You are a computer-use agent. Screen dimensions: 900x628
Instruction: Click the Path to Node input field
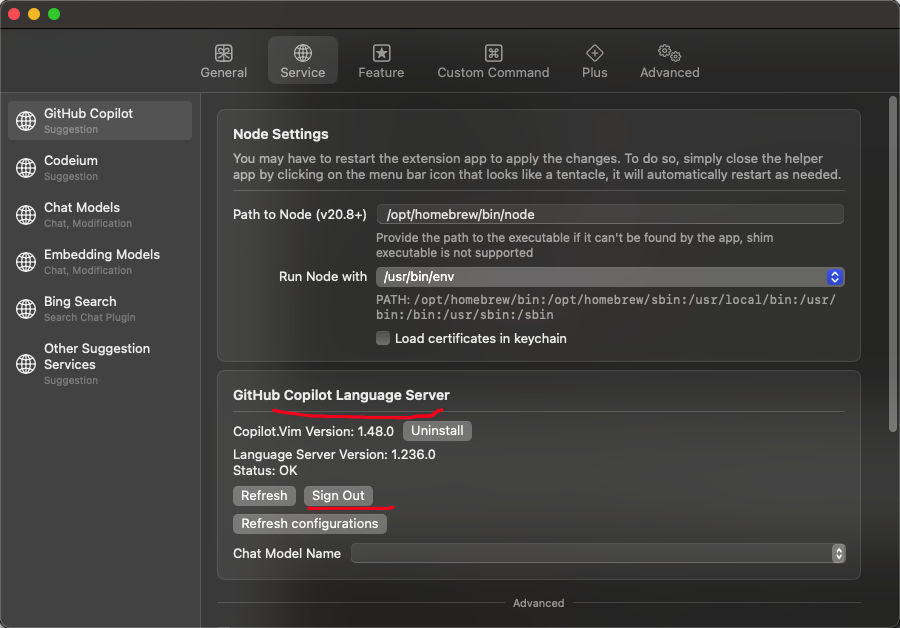[610, 214]
